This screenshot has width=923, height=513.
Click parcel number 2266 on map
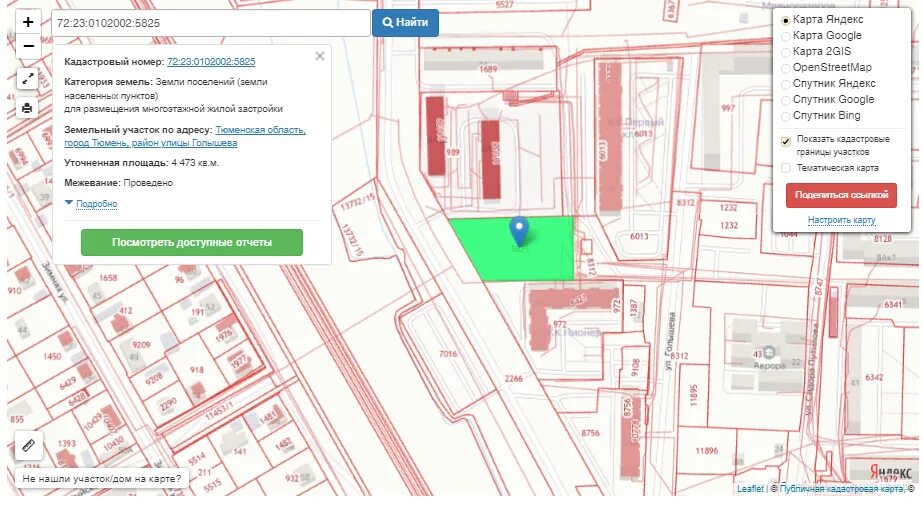pos(513,379)
